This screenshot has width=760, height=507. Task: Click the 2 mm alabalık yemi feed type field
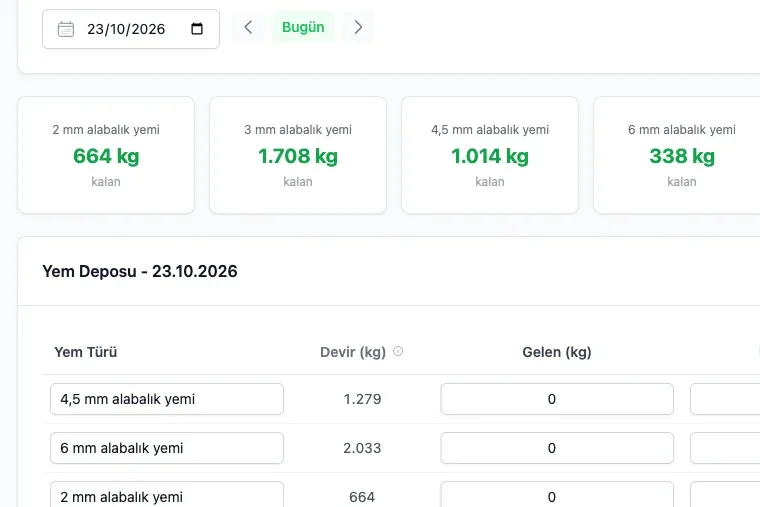tap(167, 494)
